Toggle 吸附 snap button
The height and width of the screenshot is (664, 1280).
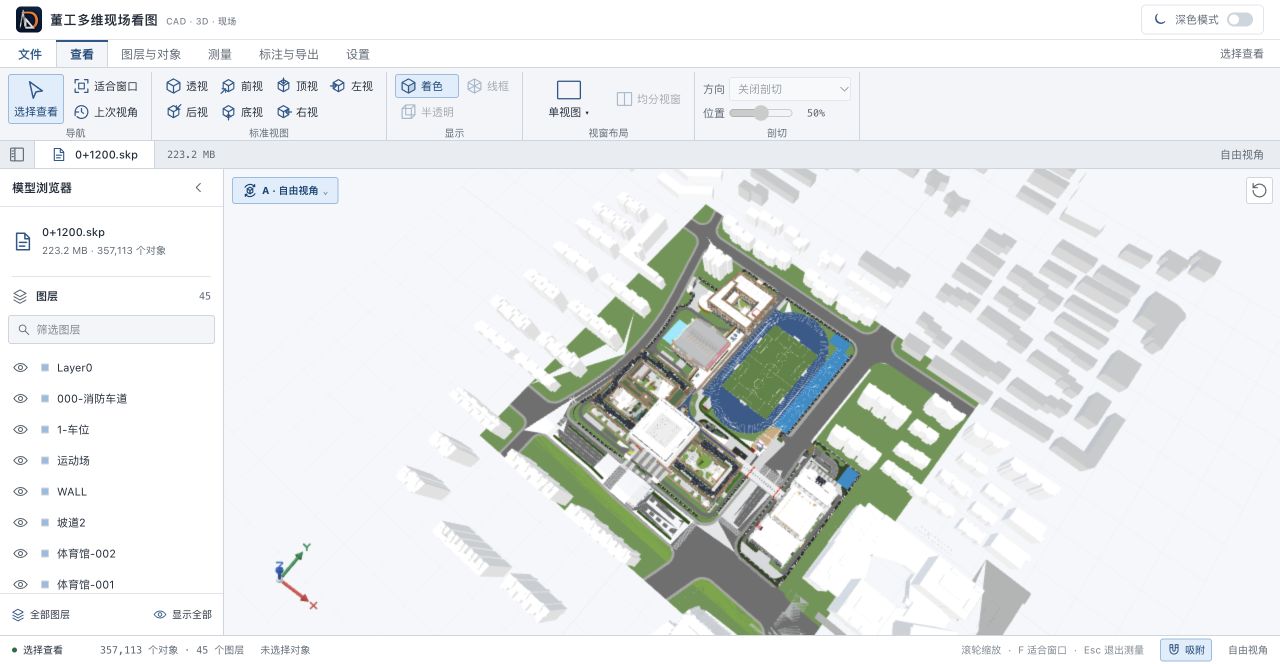1186,650
